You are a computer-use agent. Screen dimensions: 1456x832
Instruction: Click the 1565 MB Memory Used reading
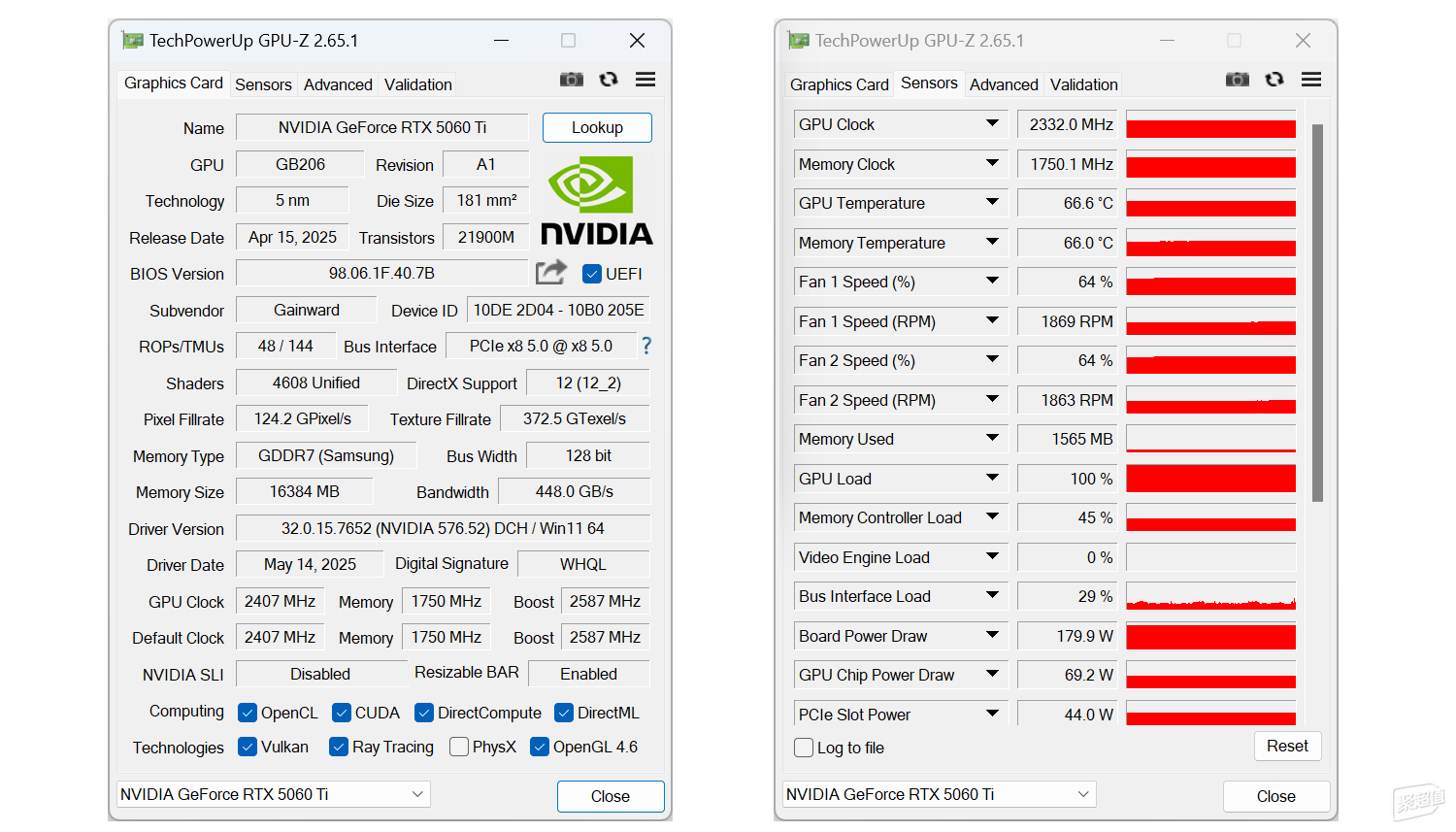click(x=1068, y=439)
